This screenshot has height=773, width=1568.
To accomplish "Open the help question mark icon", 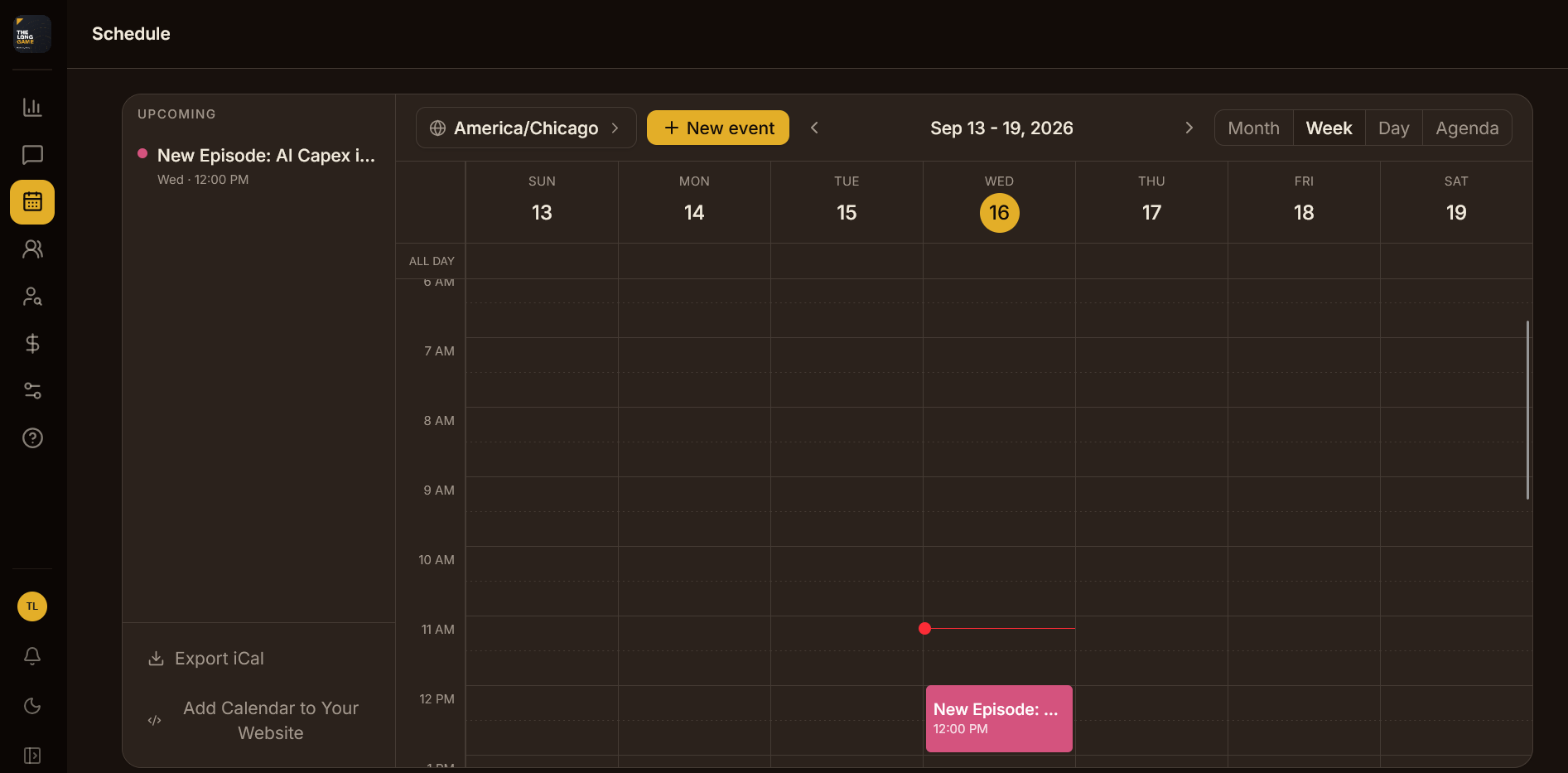I will click(32, 438).
